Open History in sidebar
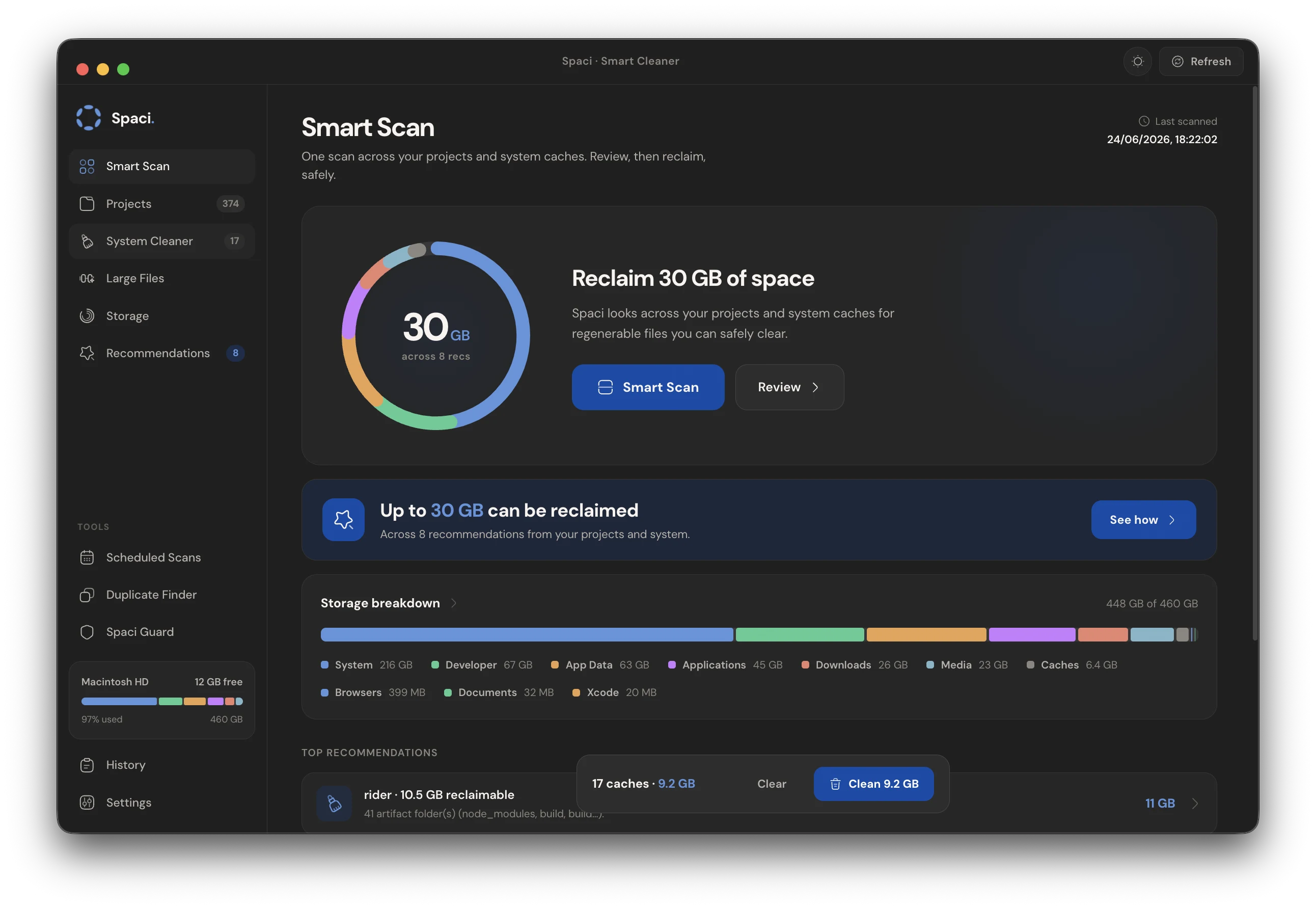Screen dimensions: 1316x909 pyautogui.click(x=161, y=765)
